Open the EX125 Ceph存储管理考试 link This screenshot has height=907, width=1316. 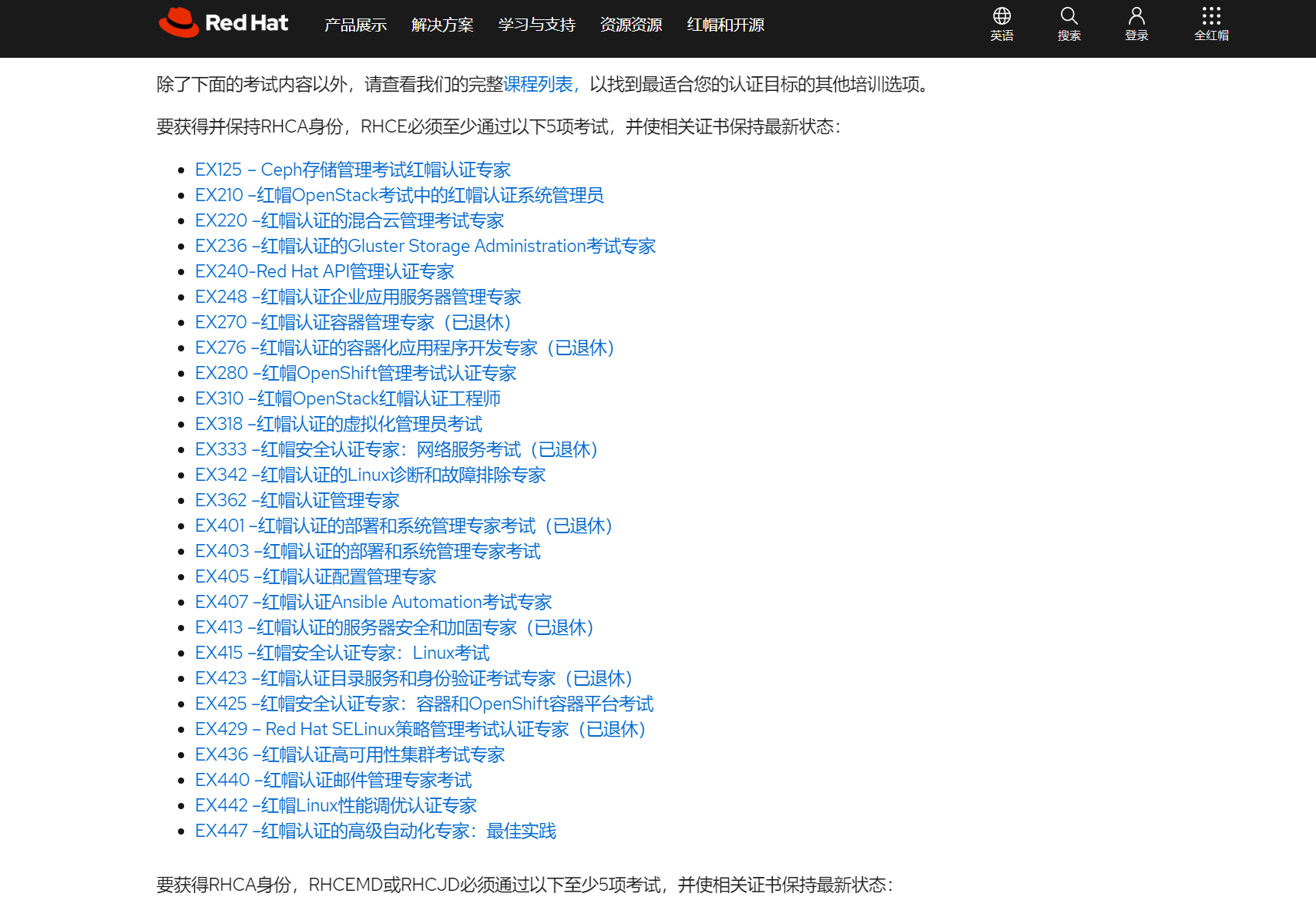click(352, 170)
